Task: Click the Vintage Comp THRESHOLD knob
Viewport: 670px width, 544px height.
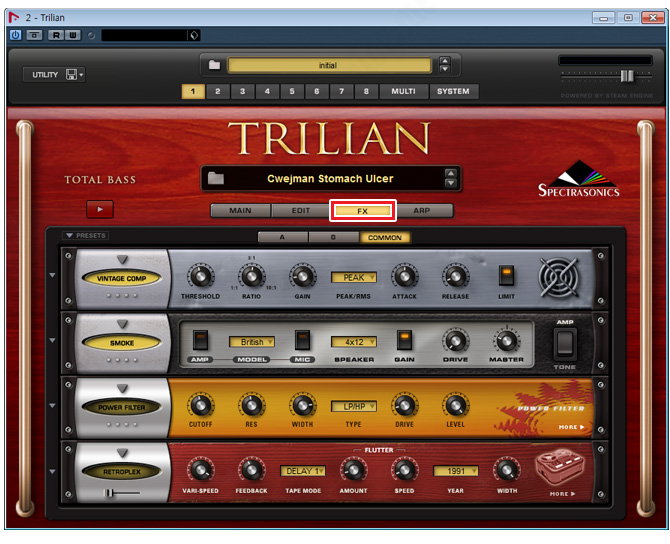Action: click(200, 276)
